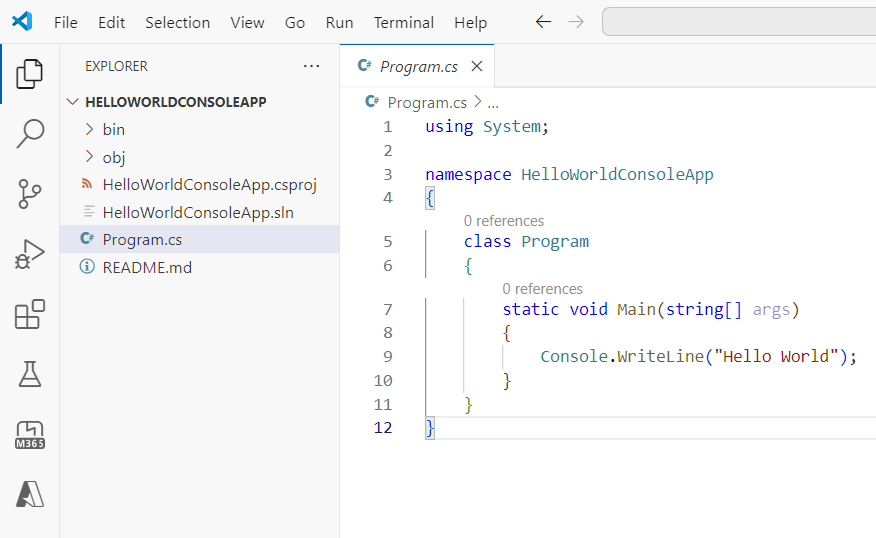The width and height of the screenshot is (876, 538).
Task: Open the Selection menu
Action: point(177,22)
